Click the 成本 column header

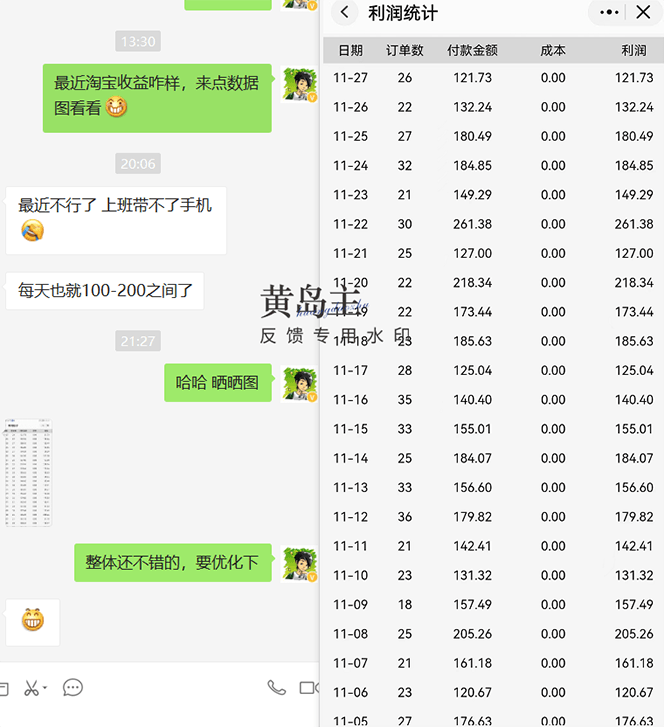[x=553, y=50]
